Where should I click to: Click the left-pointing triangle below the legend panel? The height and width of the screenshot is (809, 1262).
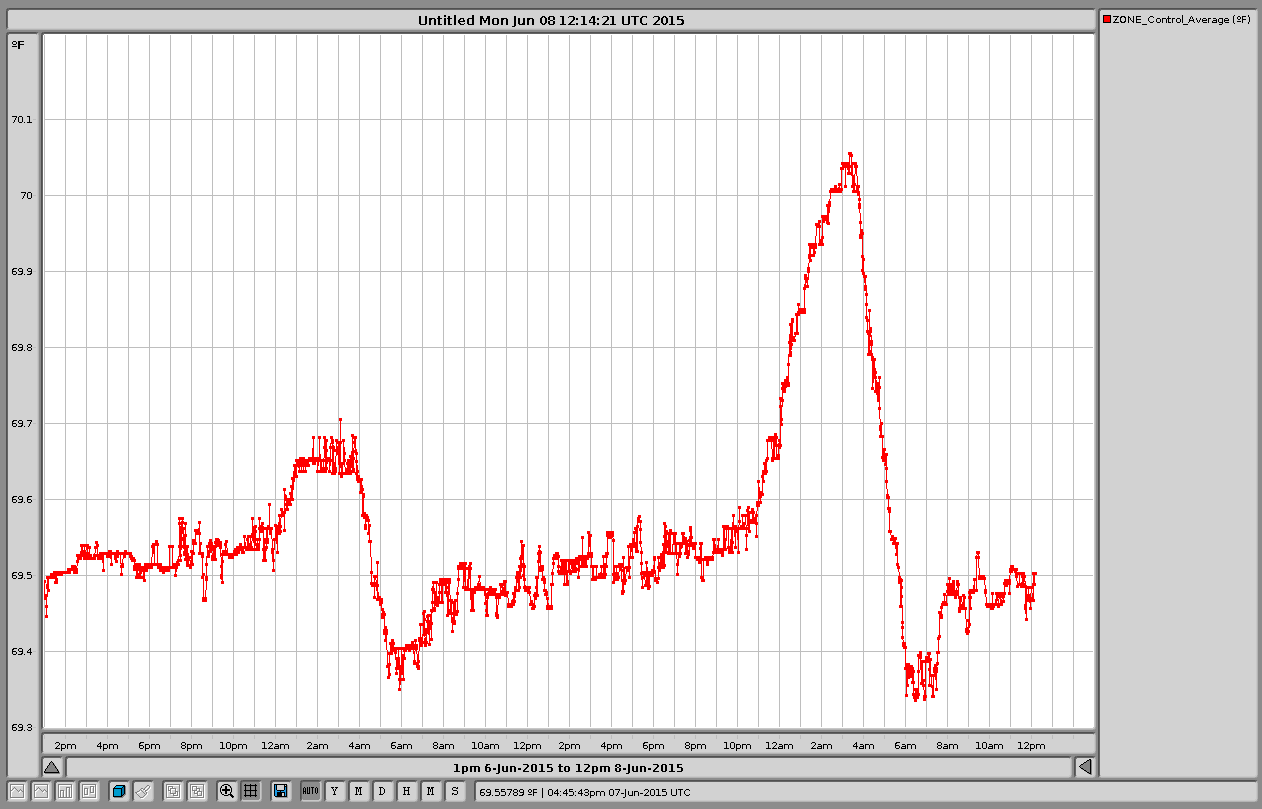pyautogui.click(x=1085, y=767)
